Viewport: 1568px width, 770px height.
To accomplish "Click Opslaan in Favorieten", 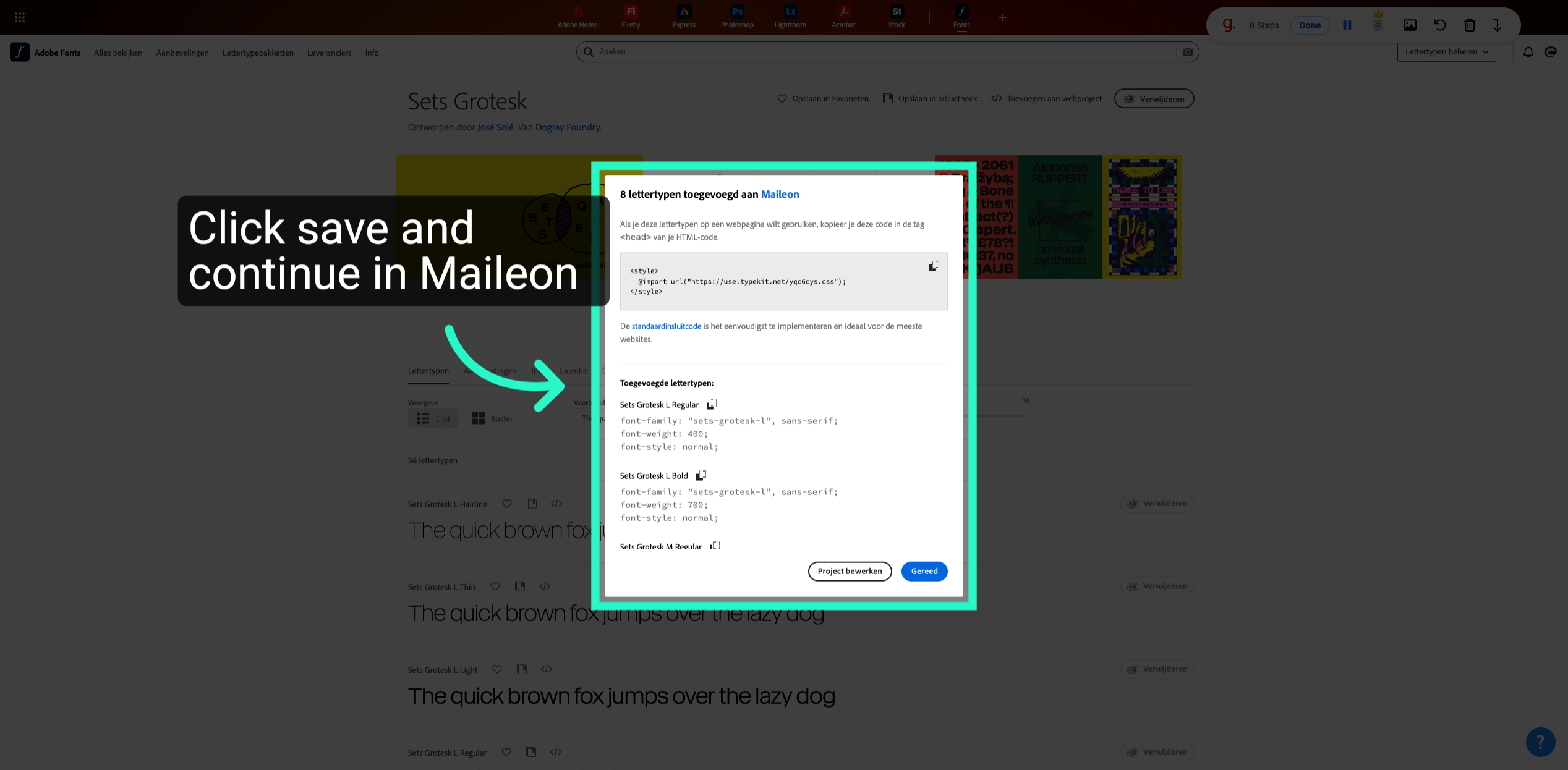I will pyautogui.click(x=822, y=99).
